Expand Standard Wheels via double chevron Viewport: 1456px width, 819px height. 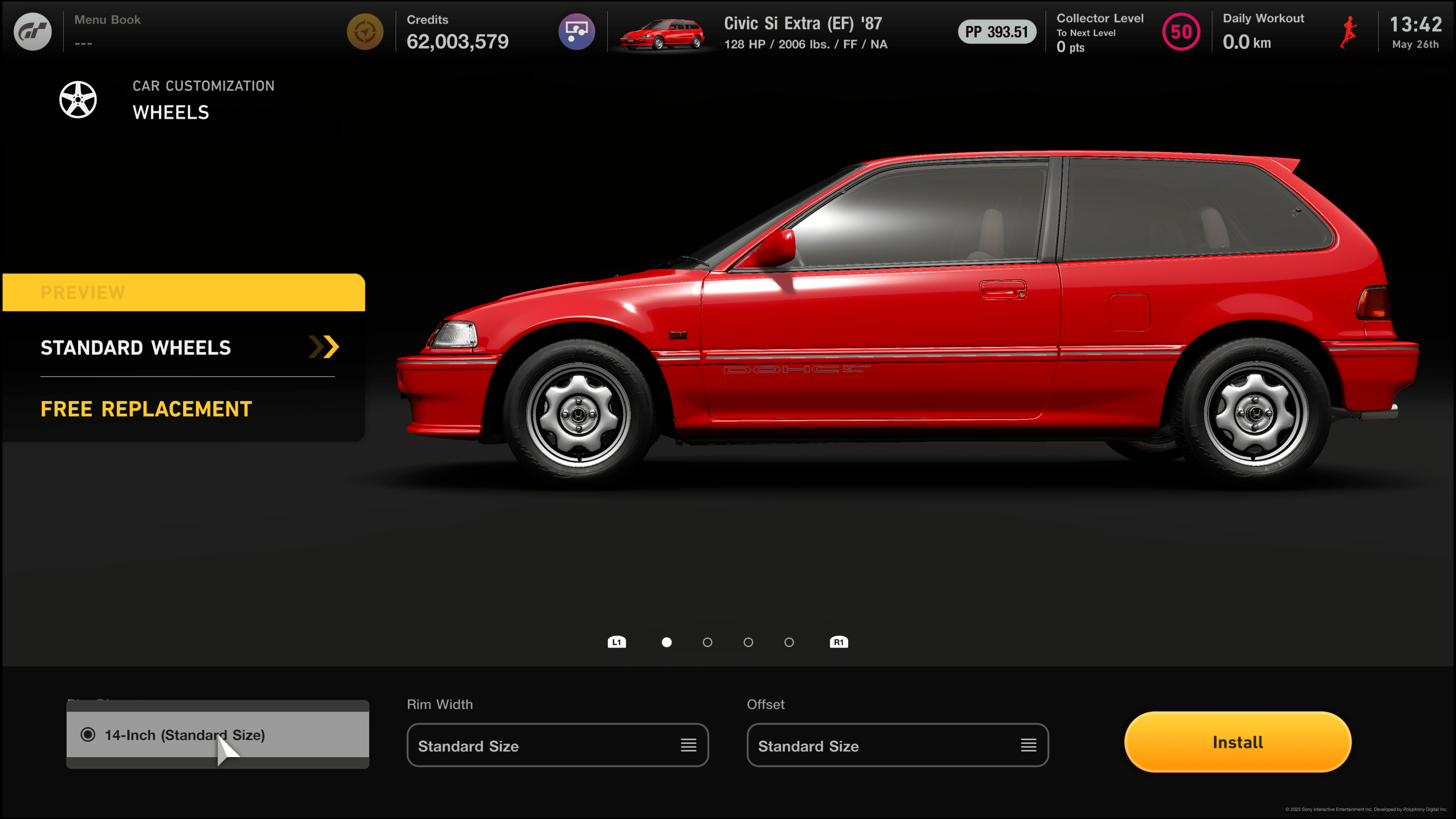coord(324,347)
